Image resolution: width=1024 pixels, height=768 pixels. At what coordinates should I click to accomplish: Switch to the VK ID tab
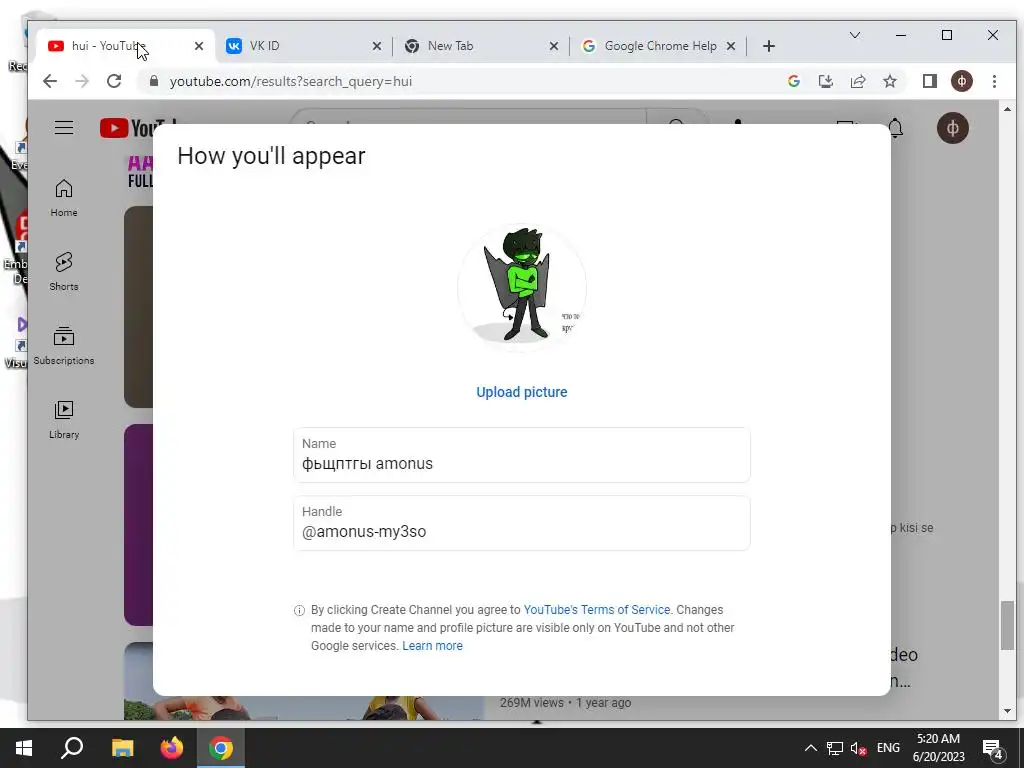click(293, 46)
